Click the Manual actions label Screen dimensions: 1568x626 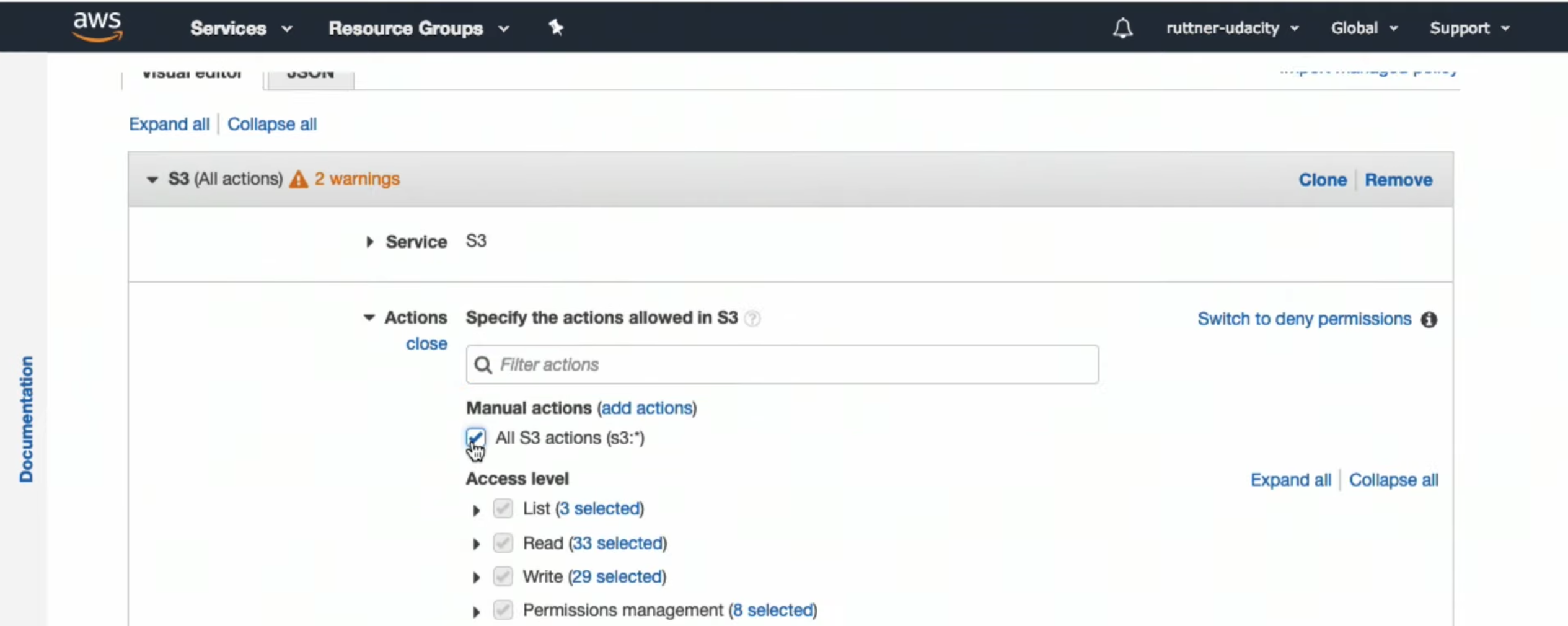point(529,408)
